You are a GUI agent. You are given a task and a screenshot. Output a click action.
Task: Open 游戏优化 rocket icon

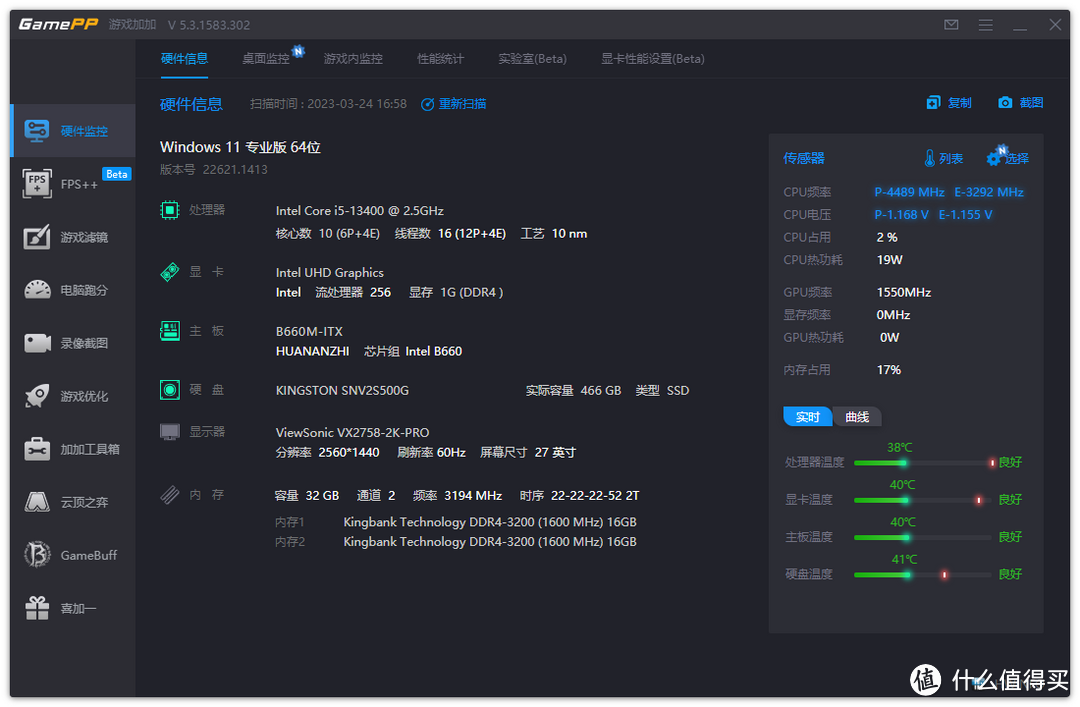[37, 396]
